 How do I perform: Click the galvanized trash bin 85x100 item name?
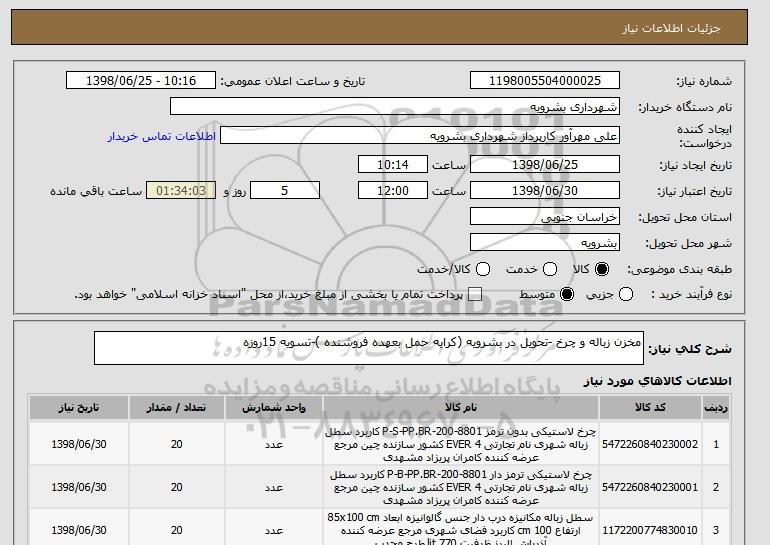[x=461, y=530]
